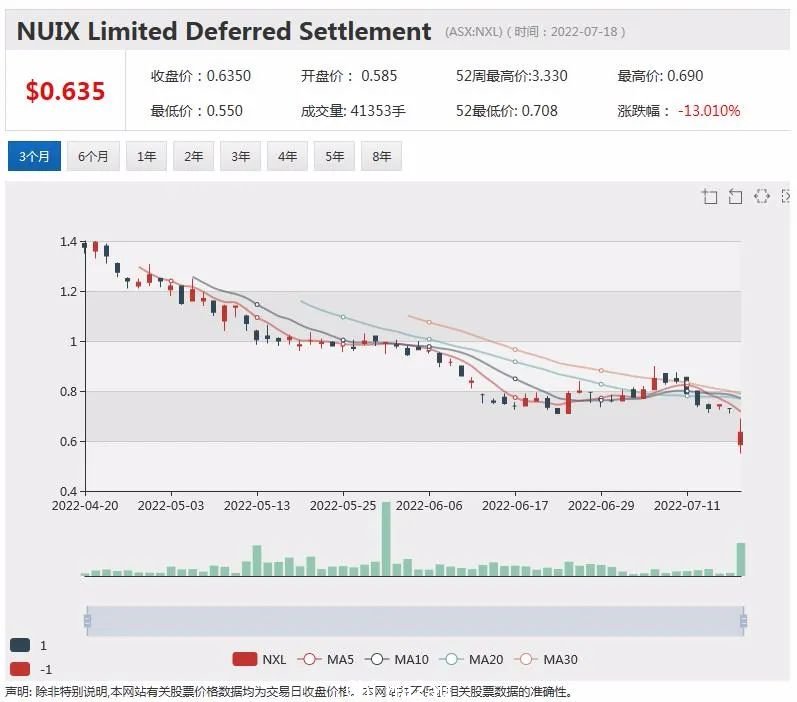Image resolution: width=797 pixels, height=702 pixels.
Task: Click the zoom reset (restore) icon
Action: point(735,196)
